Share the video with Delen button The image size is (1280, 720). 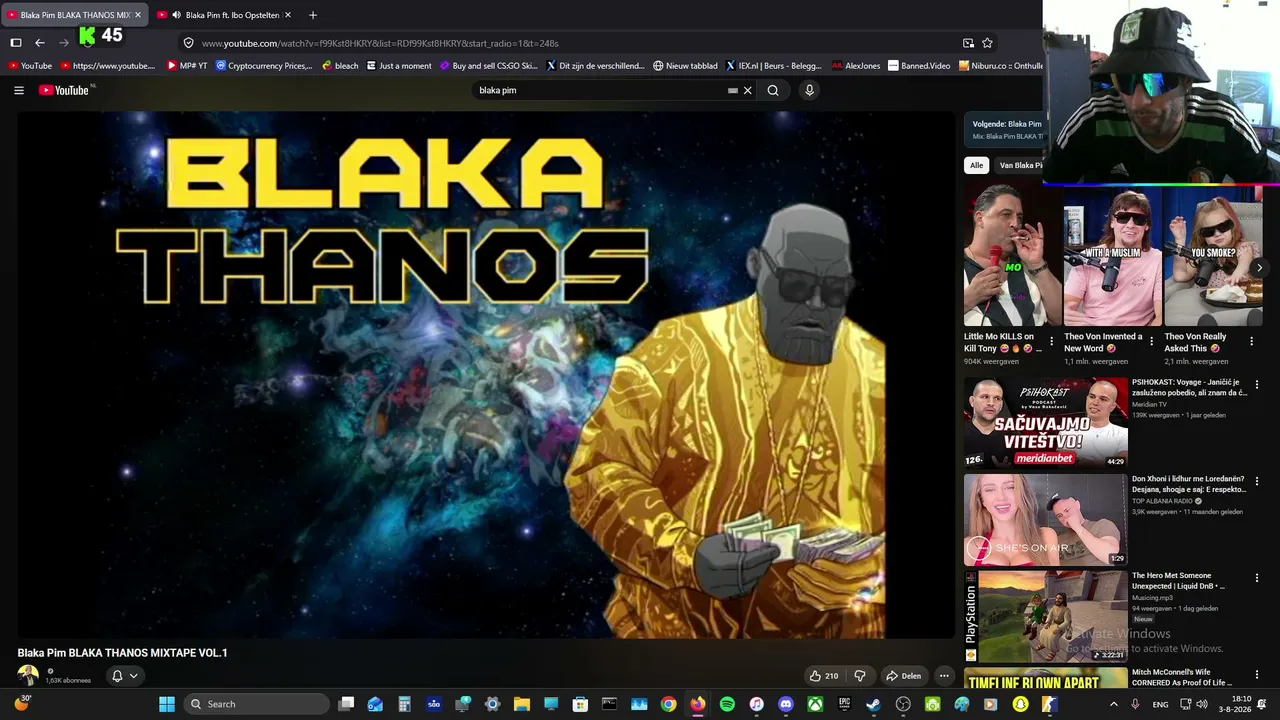tap(903, 676)
